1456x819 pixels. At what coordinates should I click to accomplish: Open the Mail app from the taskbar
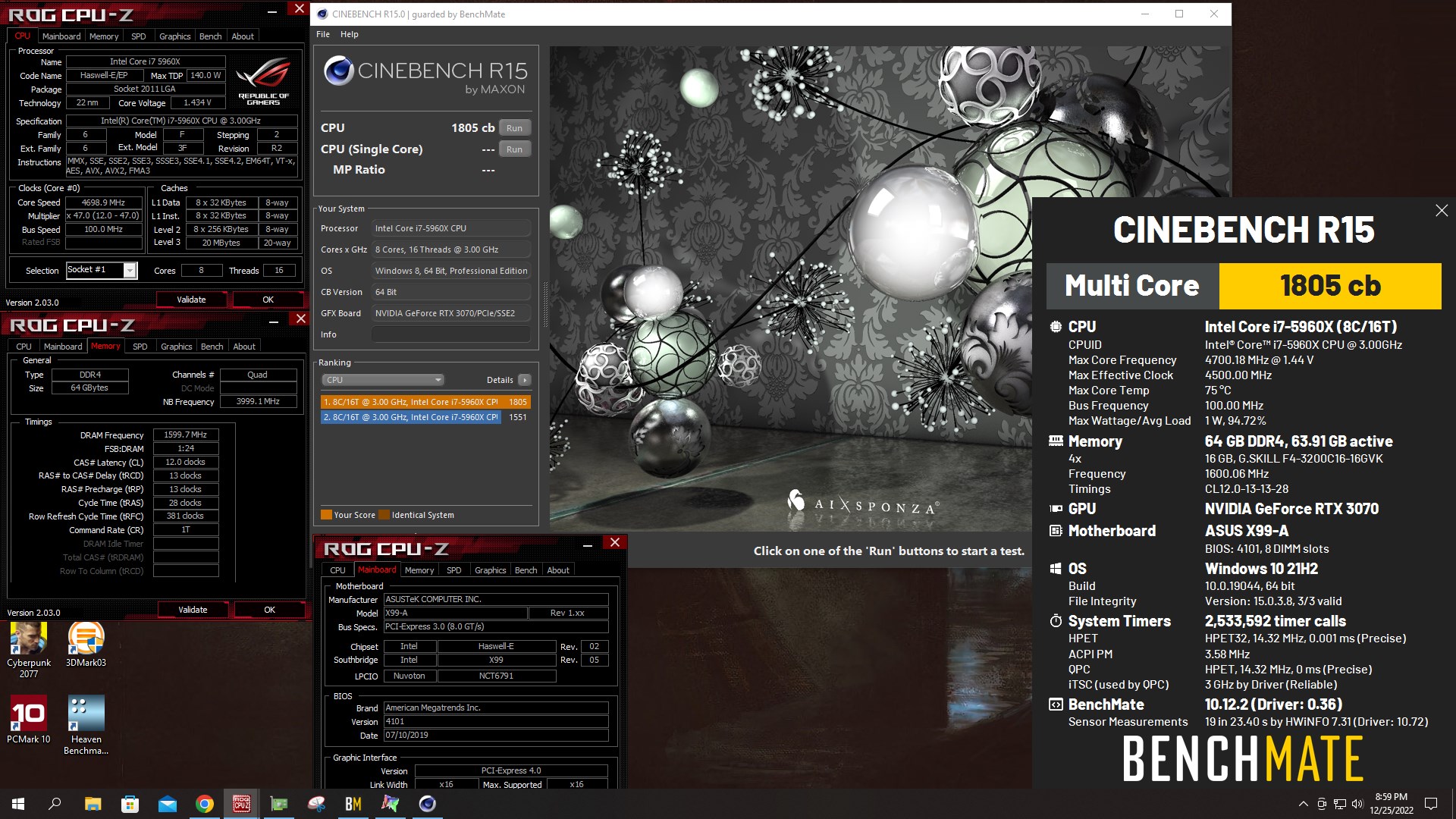[x=167, y=804]
